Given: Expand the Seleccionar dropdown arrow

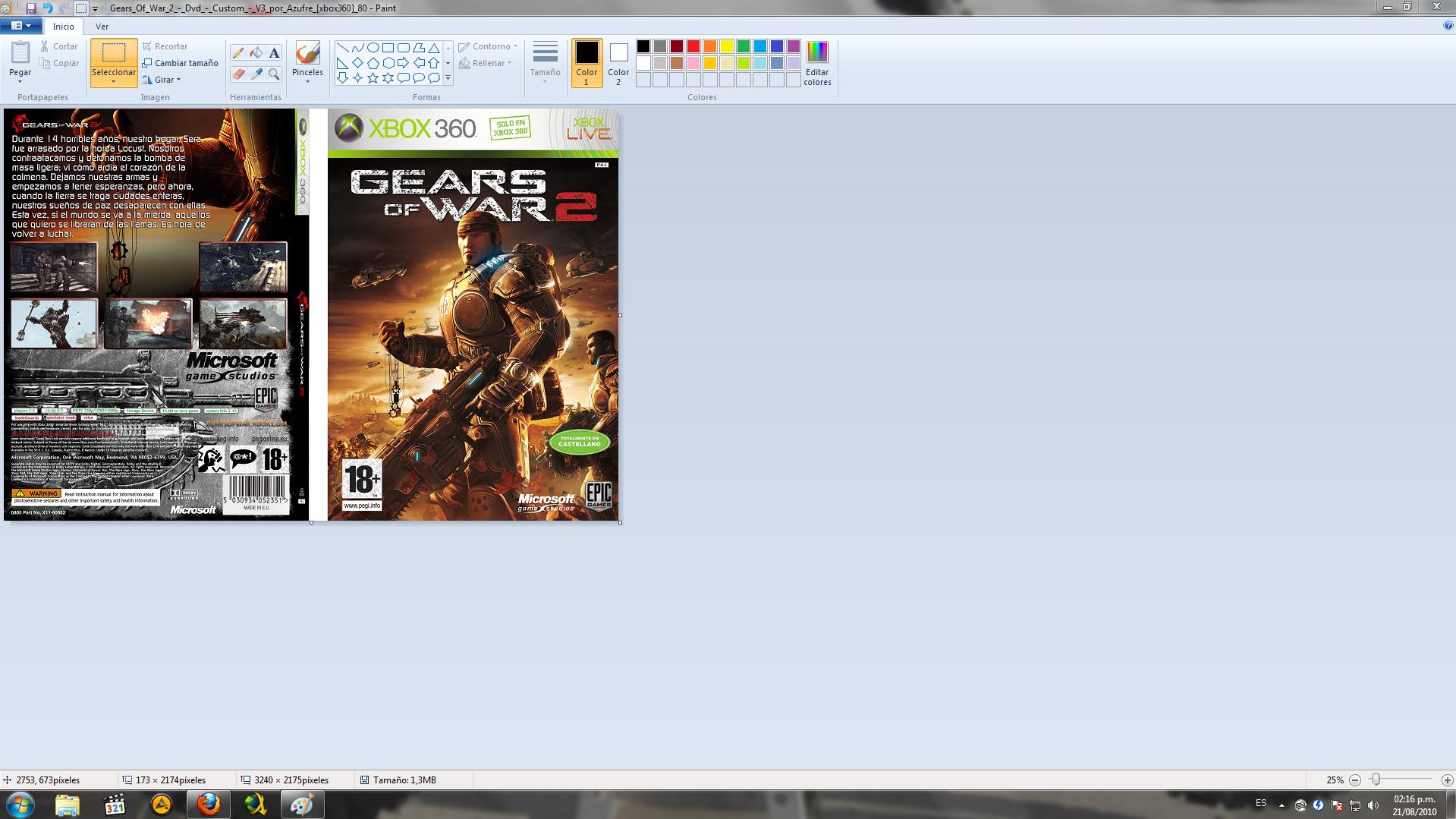Looking at the screenshot, I should coord(114,81).
